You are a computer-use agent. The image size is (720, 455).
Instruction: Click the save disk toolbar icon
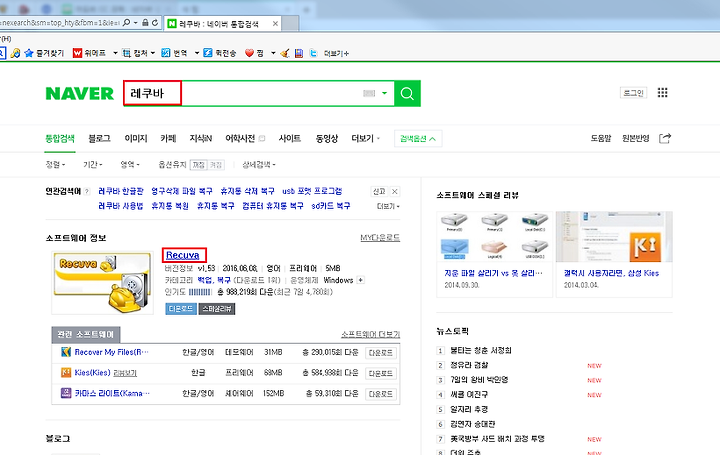(x=299, y=53)
